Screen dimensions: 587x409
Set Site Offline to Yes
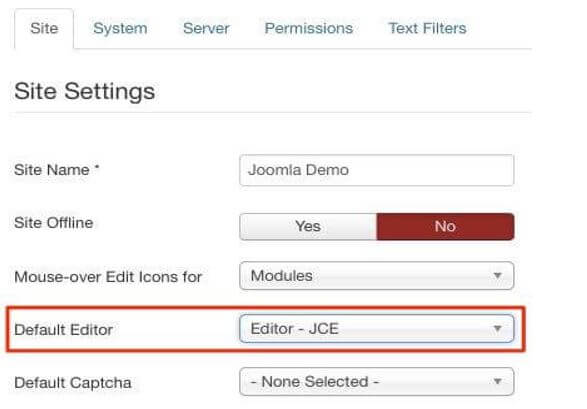pyautogui.click(x=308, y=226)
